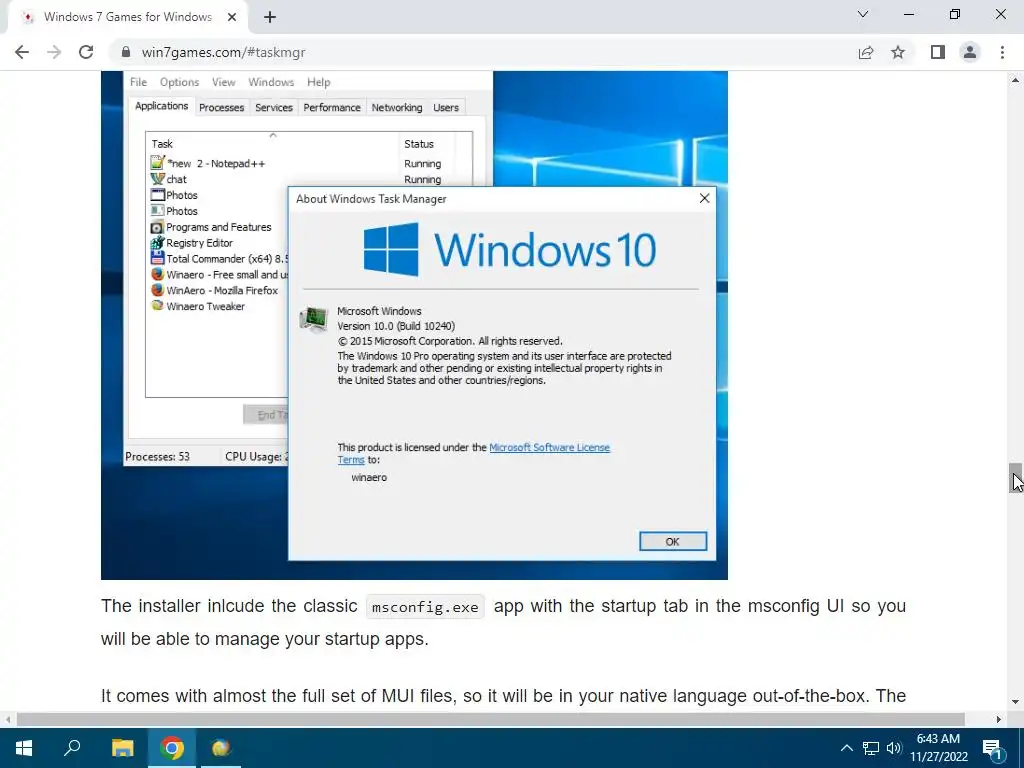Open the globe app on the taskbar
This screenshot has width=1024, height=768.
(x=221, y=748)
